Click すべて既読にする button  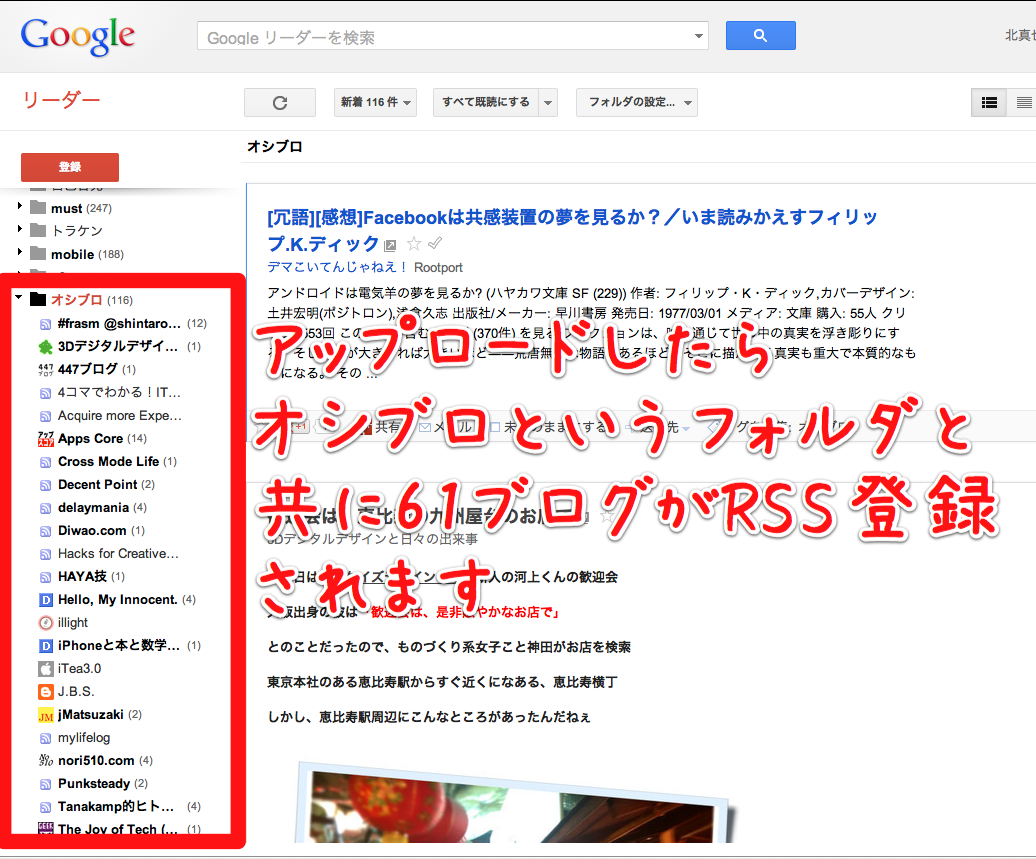pos(486,102)
